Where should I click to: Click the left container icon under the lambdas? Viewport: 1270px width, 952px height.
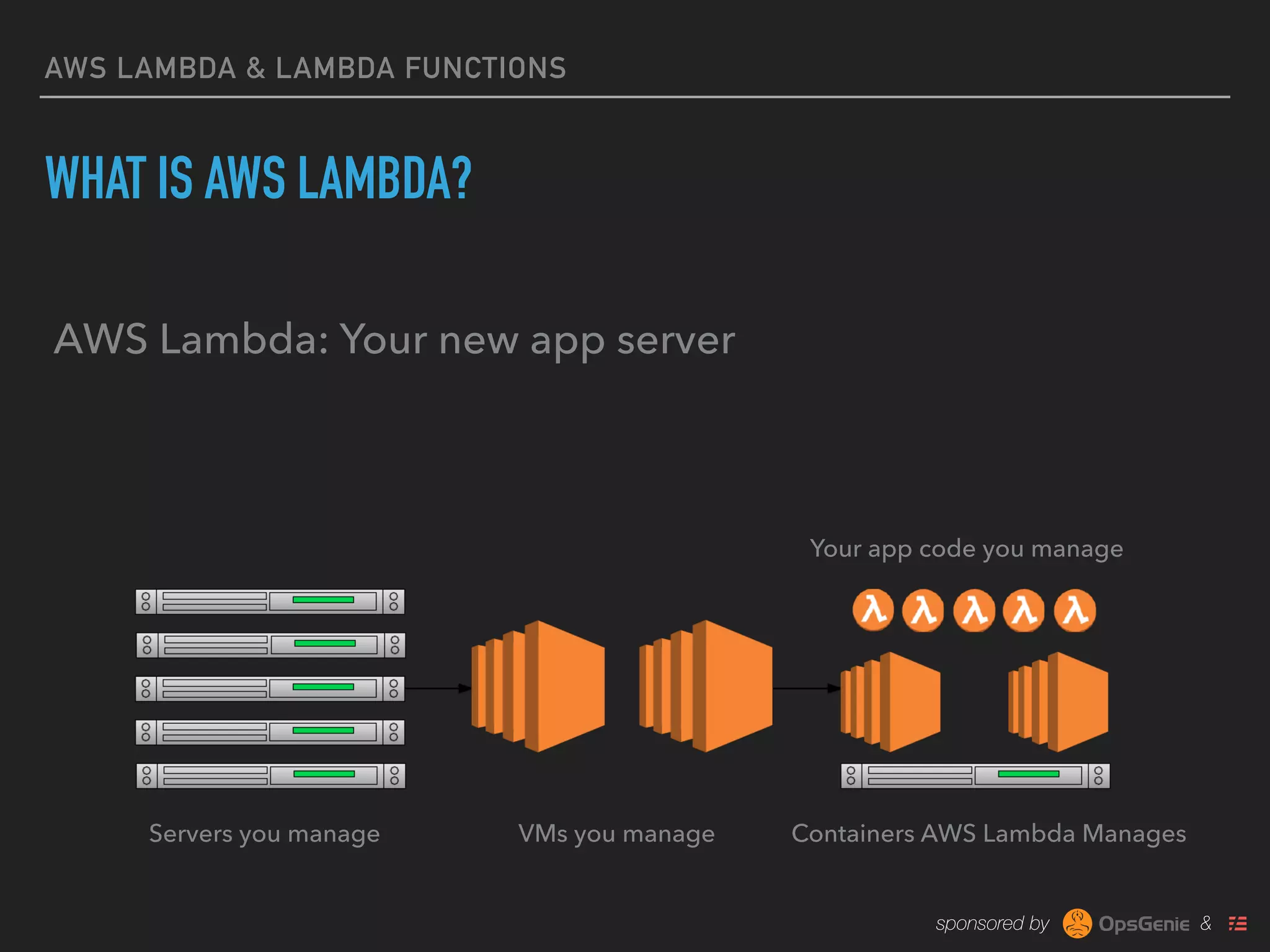[890, 702]
